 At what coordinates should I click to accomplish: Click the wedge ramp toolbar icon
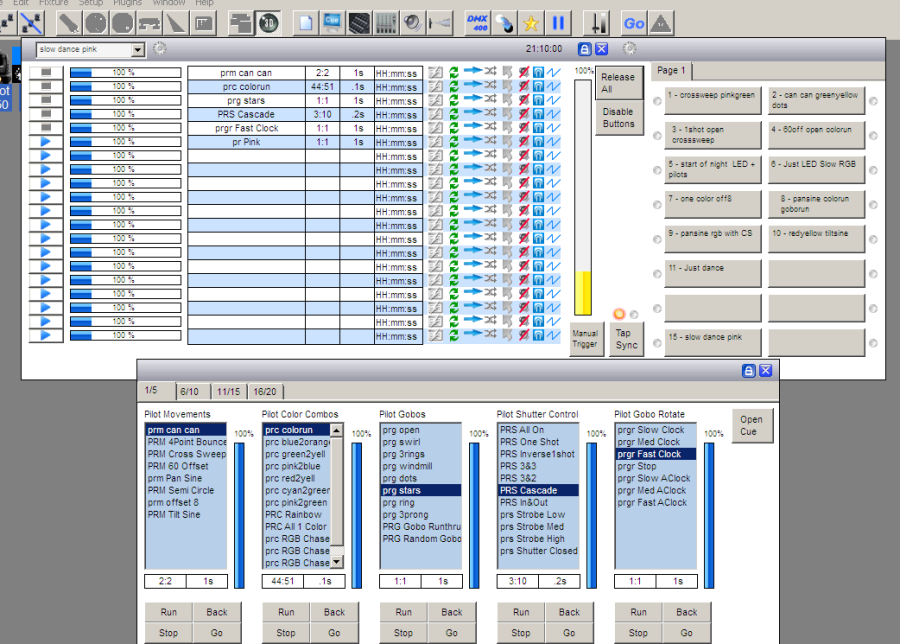(176, 24)
